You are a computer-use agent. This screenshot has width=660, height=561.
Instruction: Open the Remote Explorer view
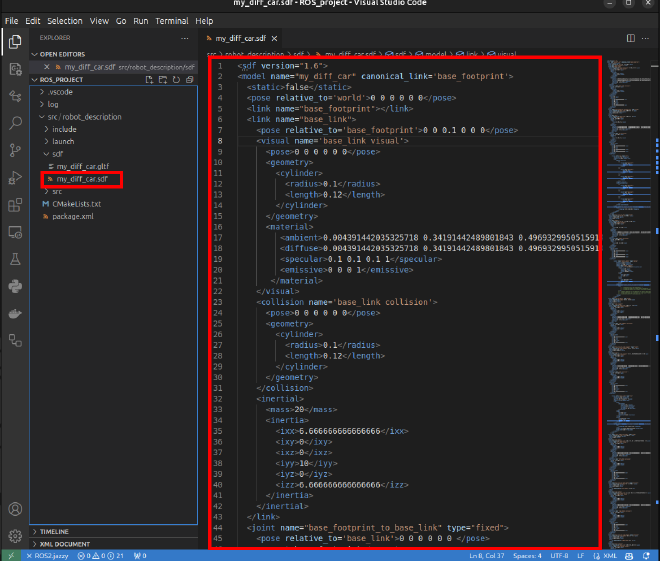tap(15, 232)
